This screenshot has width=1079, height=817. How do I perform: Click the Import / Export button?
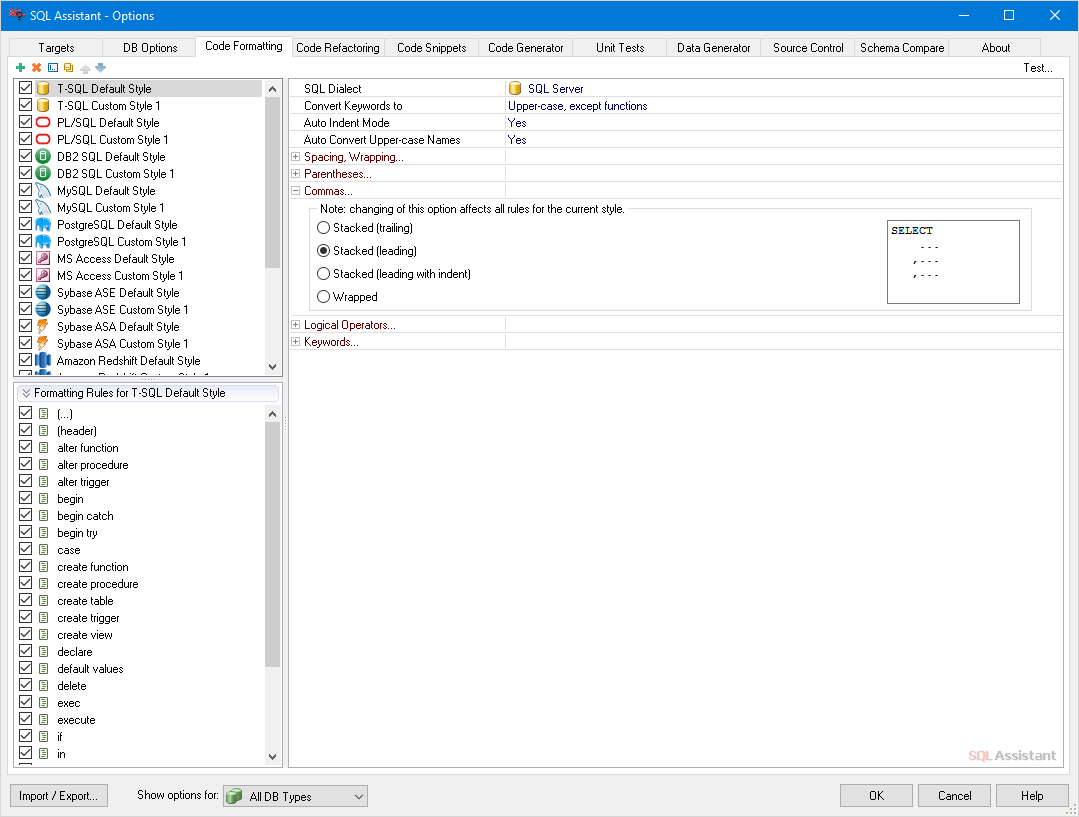[x=58, y=796]
